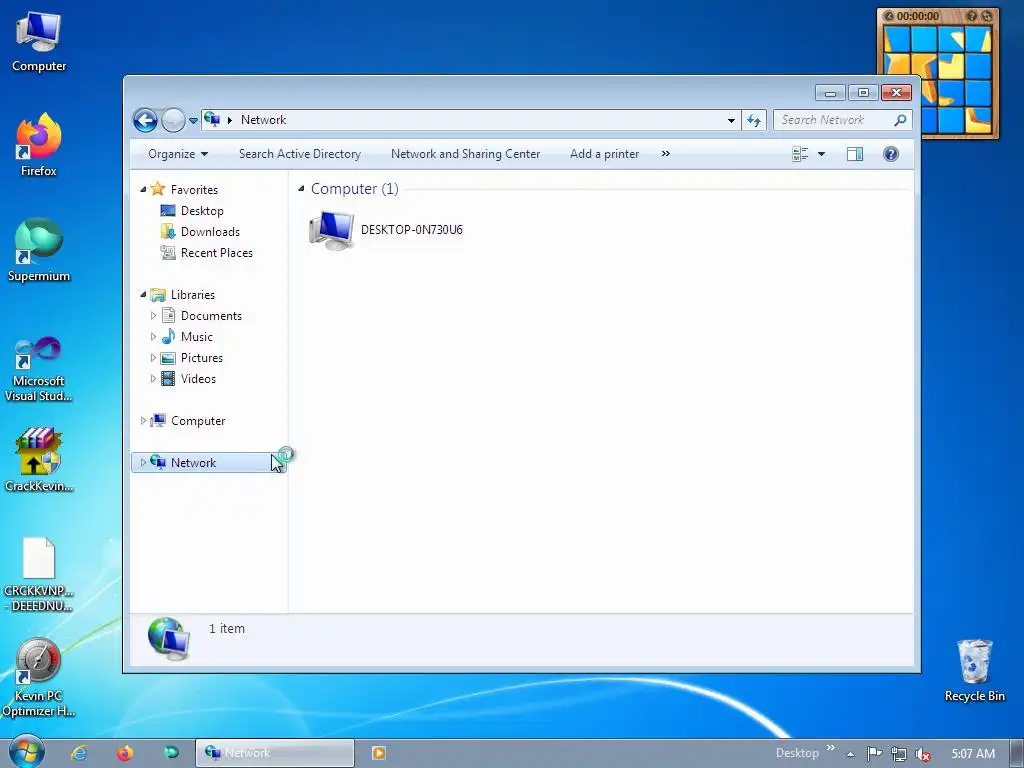Open the recent pages dropdown arrow
The height and width of the screenshot is (768, 1024).
pyautogui.click(x=193, y=121)
